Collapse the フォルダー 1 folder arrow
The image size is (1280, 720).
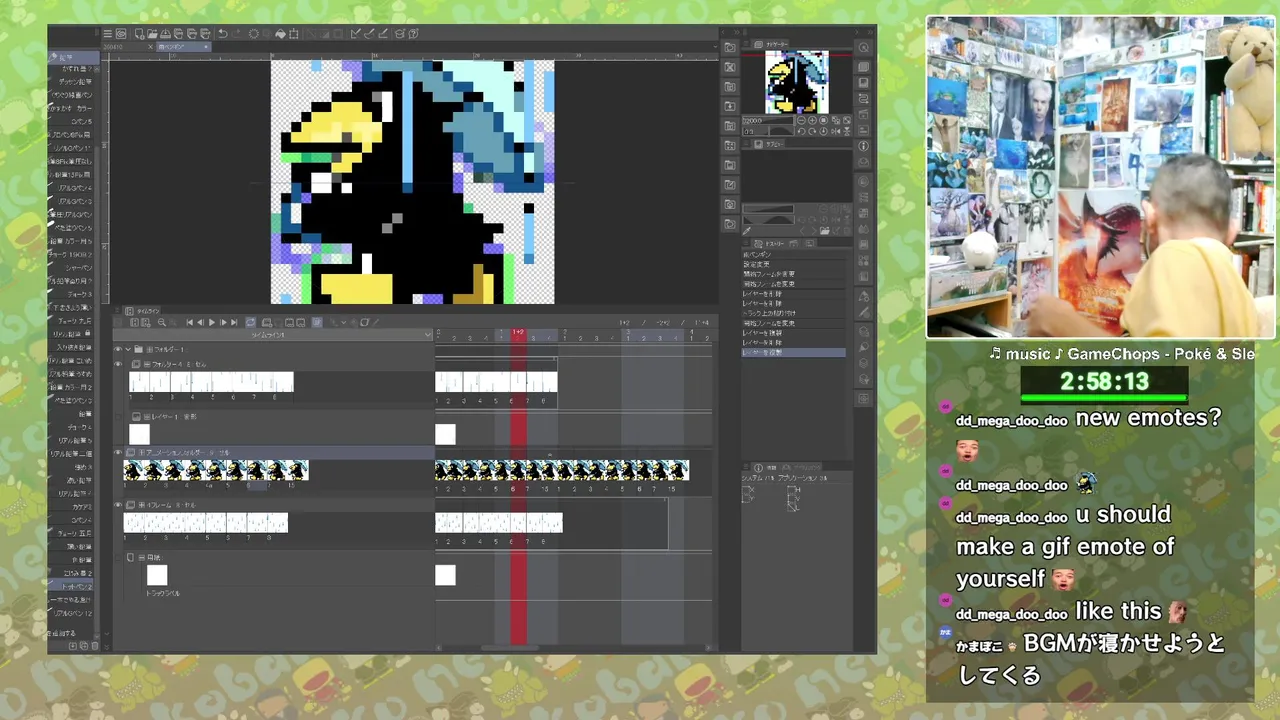pyautogui.click(x=128, y=349)
